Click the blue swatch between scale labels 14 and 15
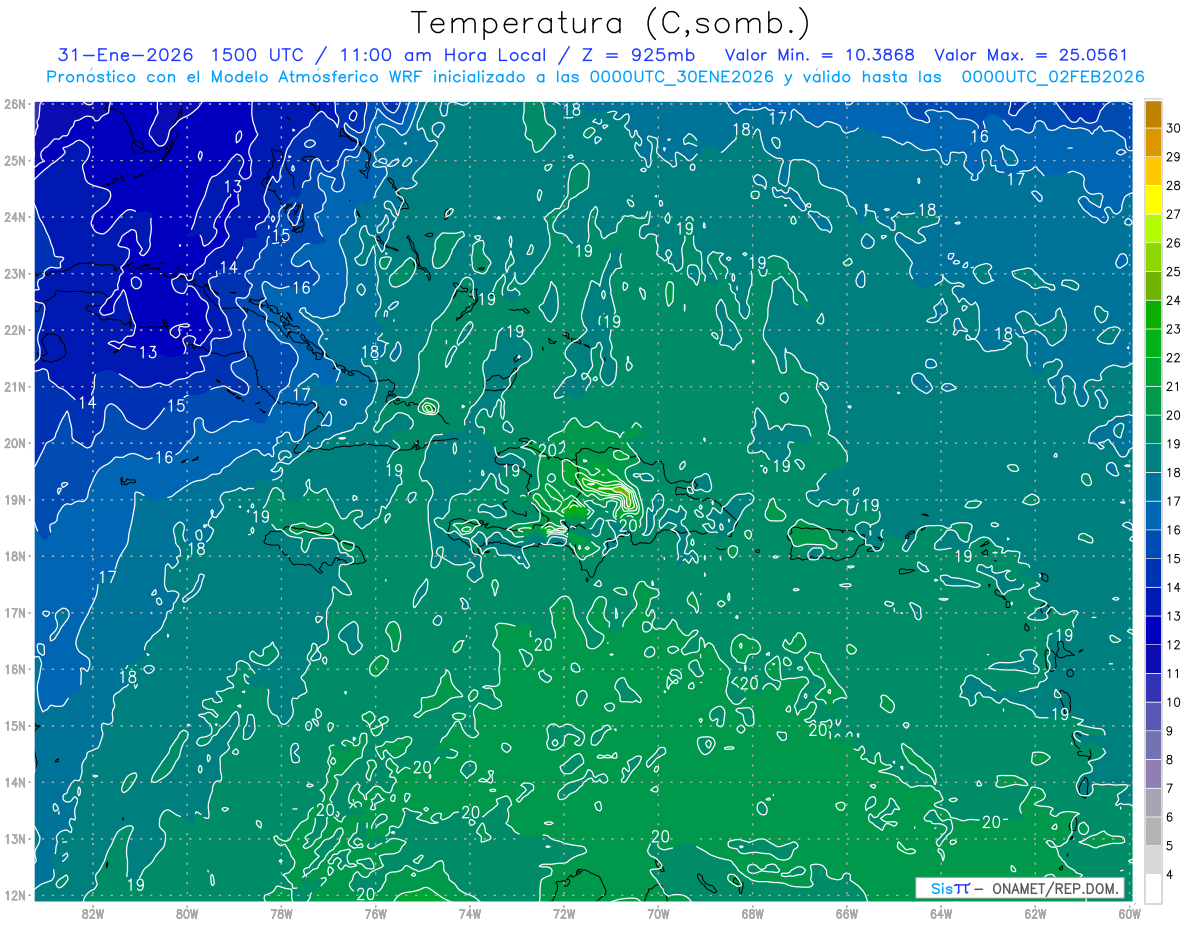 pos(1154,573)
